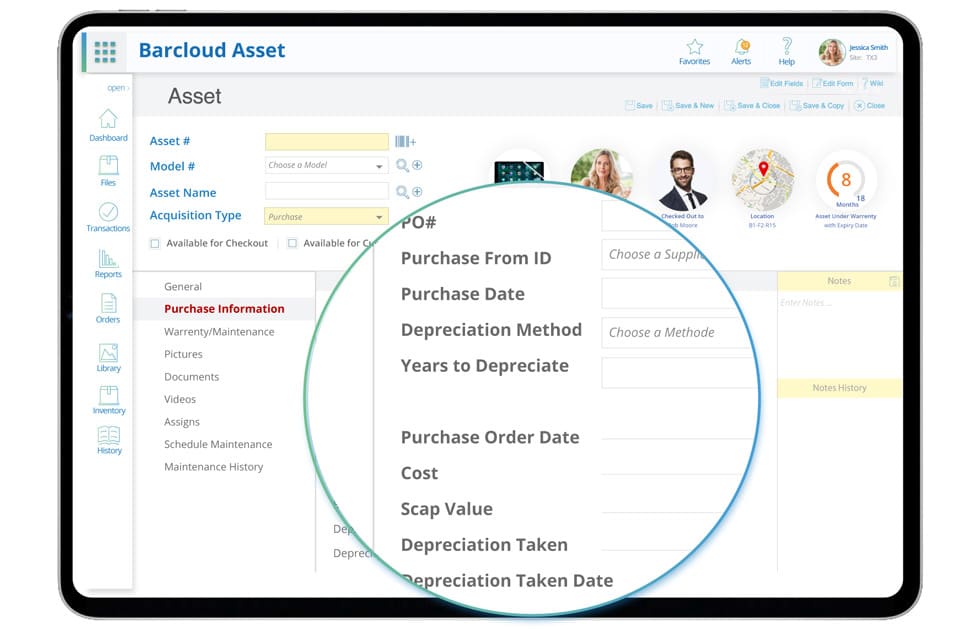Click add plus icon beside Asset Name field
The height and width of the screenshot is (629, 977).
(x=417, y=191)
